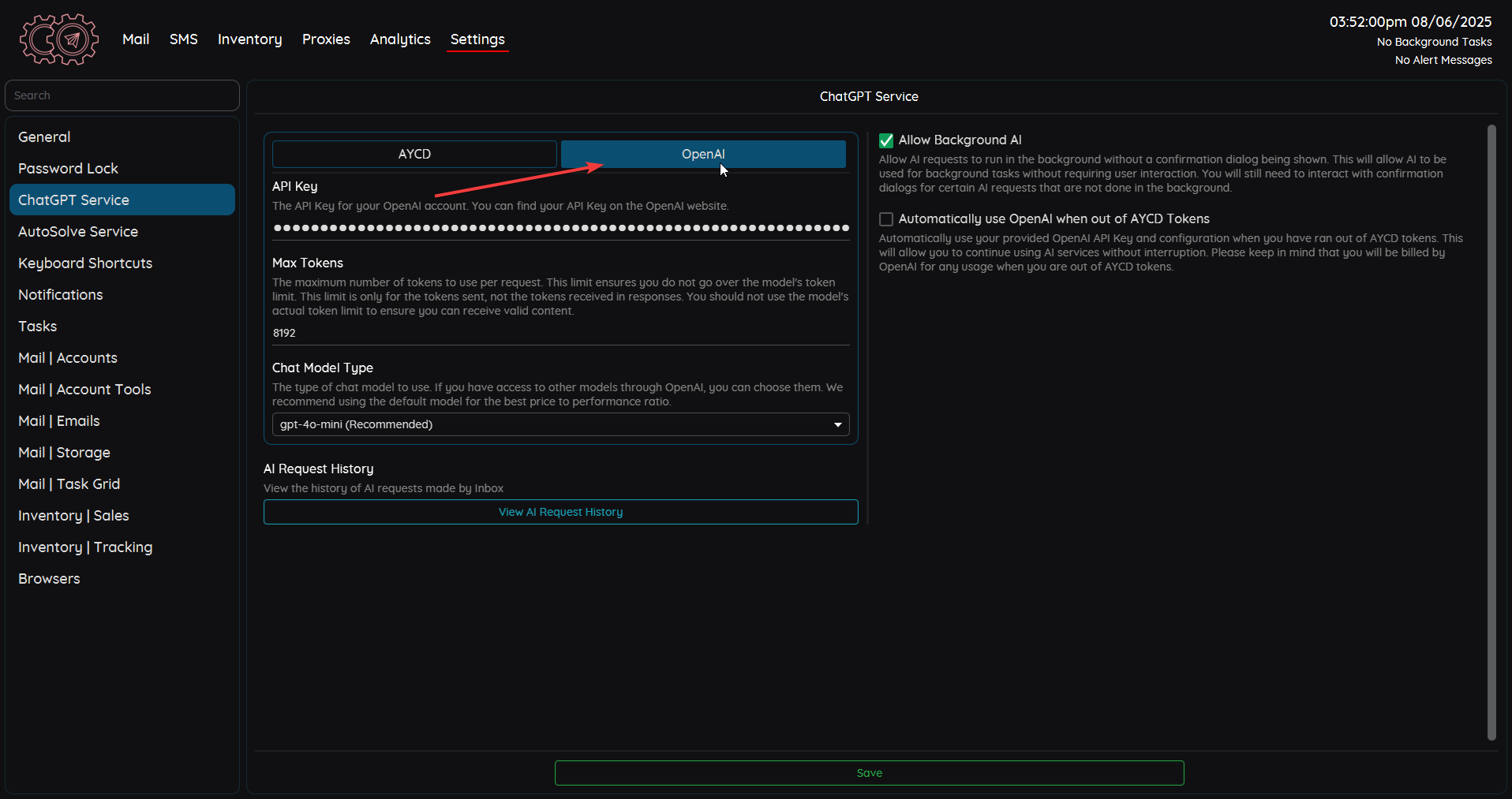Screen dimensions: 1512x799
Task: Open the Mail menu
Action: (135, 39)
